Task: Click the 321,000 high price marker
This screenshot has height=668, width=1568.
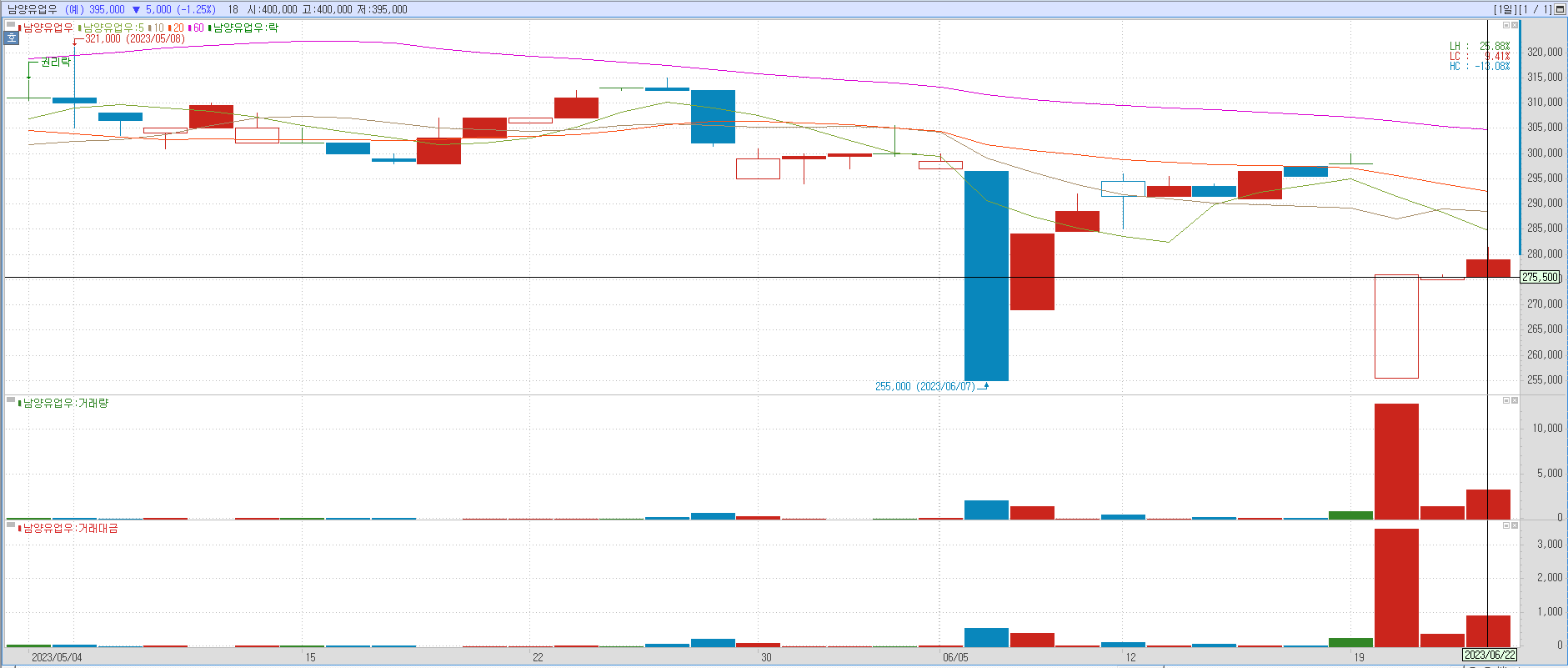Action: point(134,38)
